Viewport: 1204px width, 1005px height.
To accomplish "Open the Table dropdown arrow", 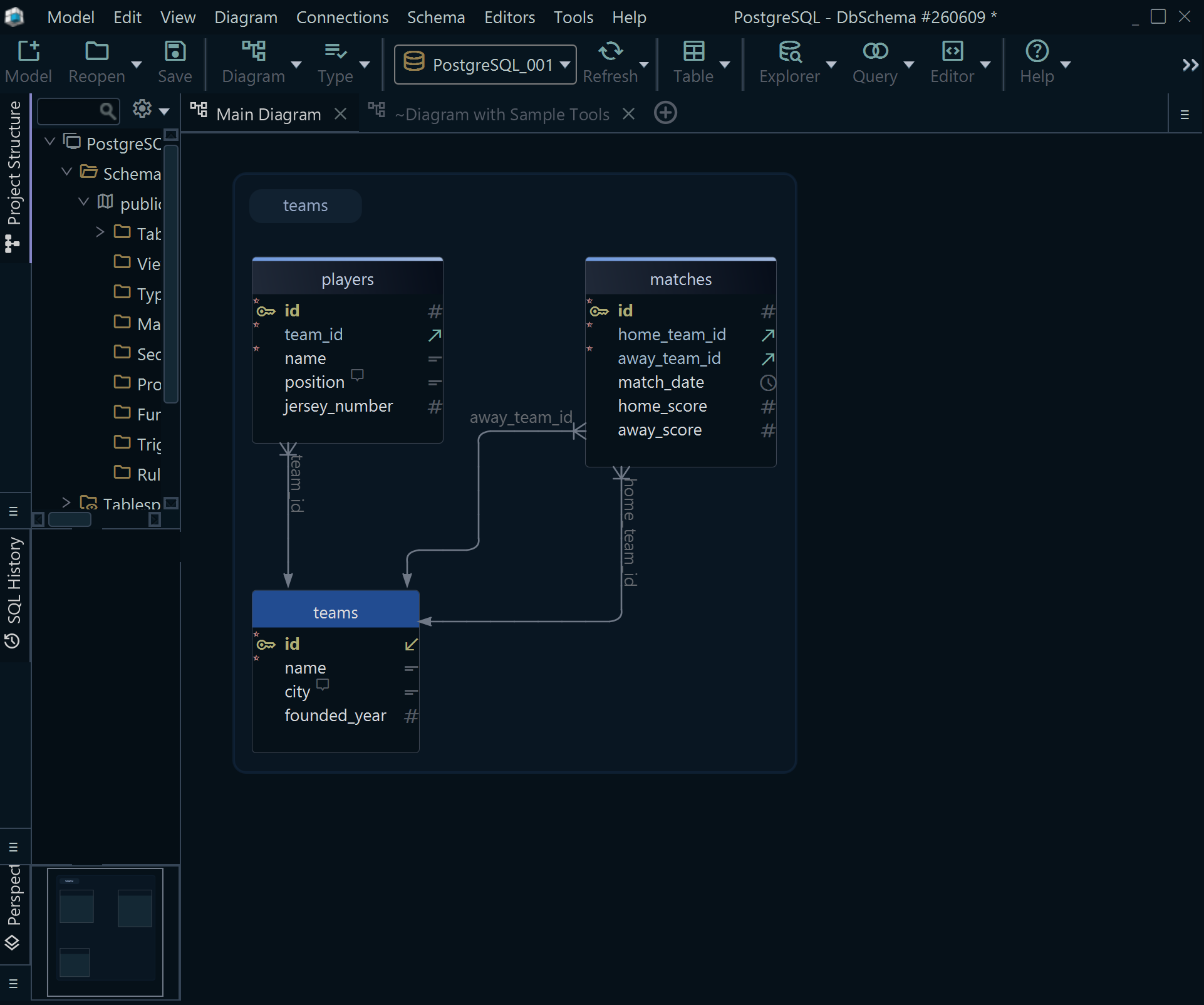I will pyautogui.click(x=725, y=65).
